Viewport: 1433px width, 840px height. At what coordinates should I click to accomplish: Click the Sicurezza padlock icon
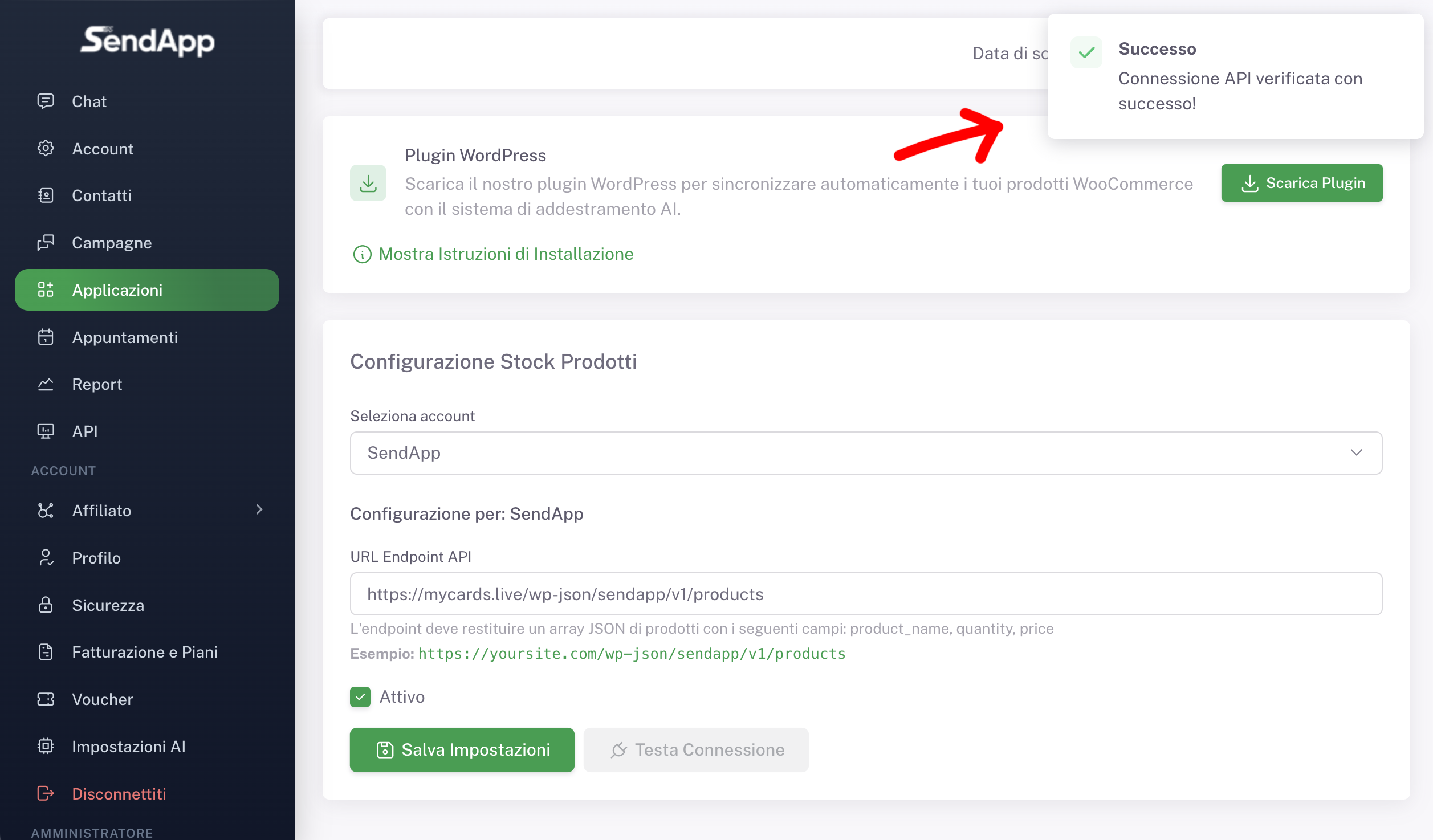(x=46, y=605)
